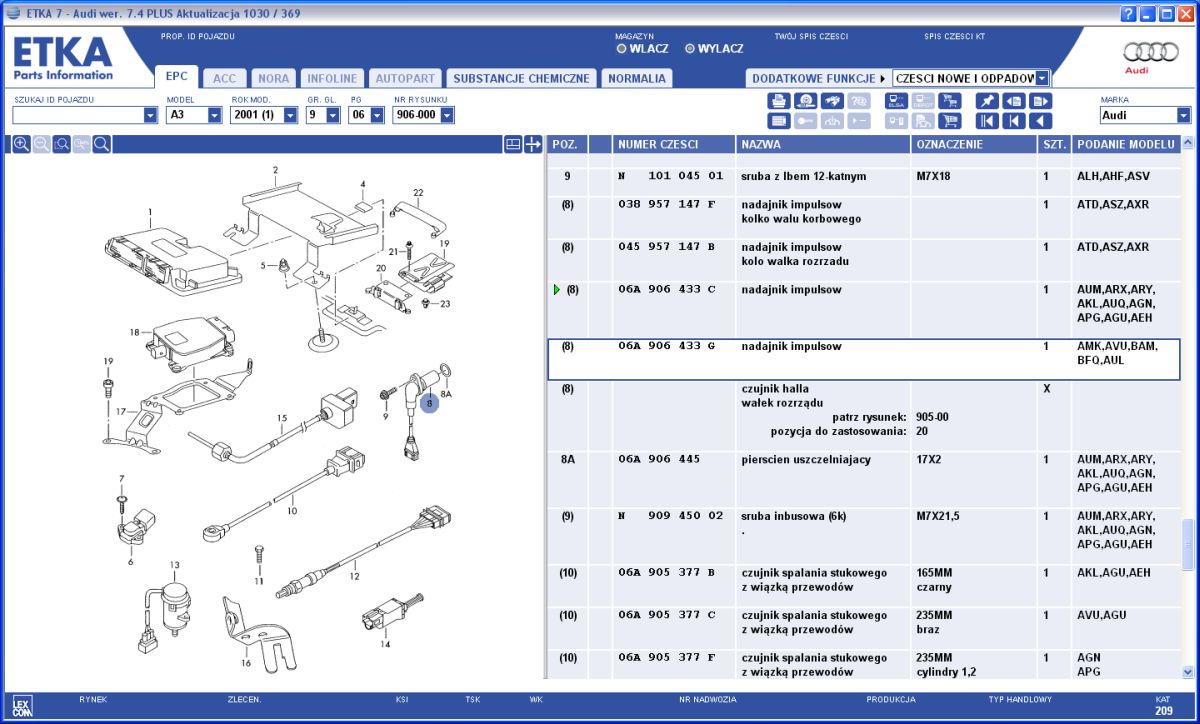The width and height of the screenshot is (1200, 724).
Task: Click the parts list scroll-down arrow
Action: (1188, 672)
